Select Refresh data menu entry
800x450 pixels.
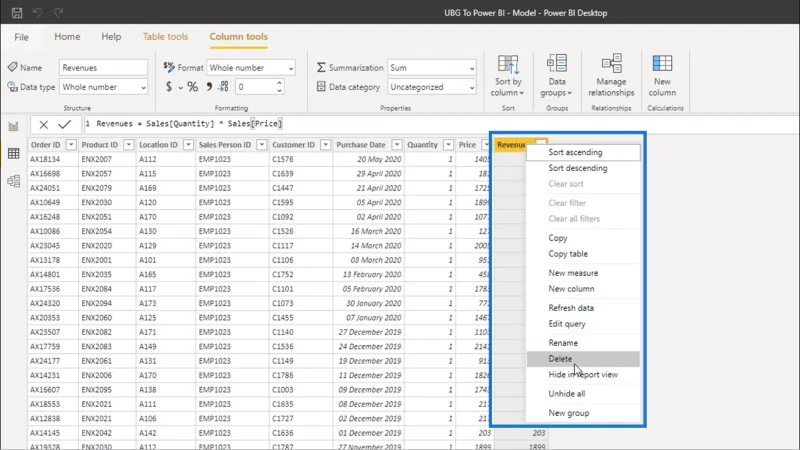(583, 308)
